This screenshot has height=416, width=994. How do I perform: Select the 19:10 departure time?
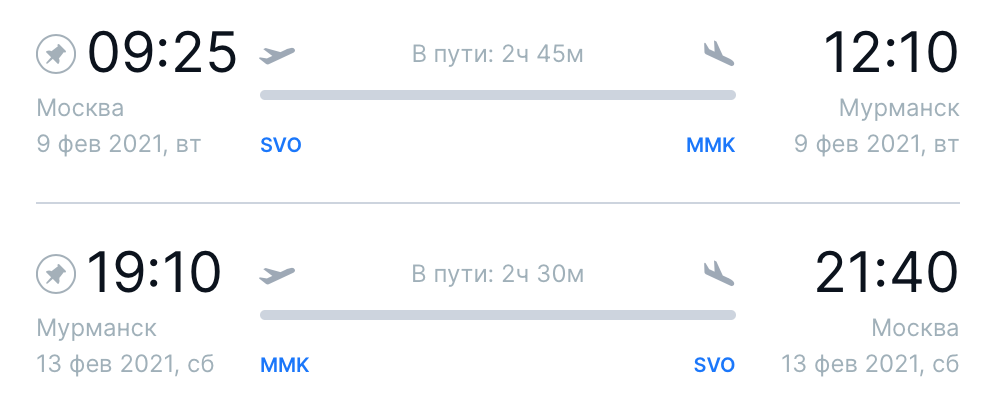pyautogui.click(x=153, y=273)
